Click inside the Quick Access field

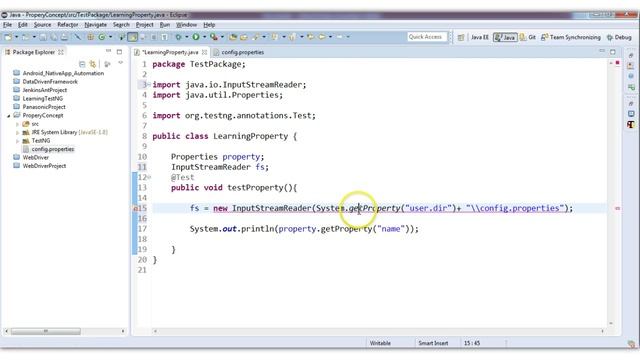[x=427, y=37]
